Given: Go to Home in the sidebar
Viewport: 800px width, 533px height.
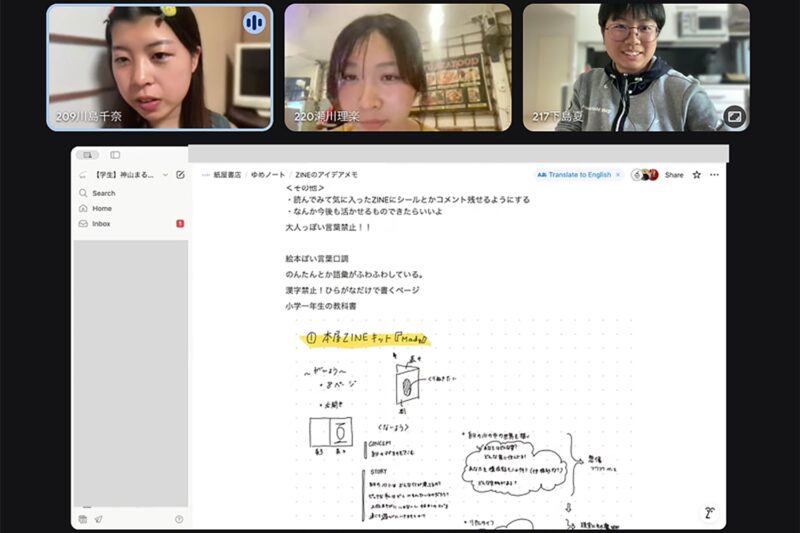Looking at the screenshot, I should [x=101, y=208].
